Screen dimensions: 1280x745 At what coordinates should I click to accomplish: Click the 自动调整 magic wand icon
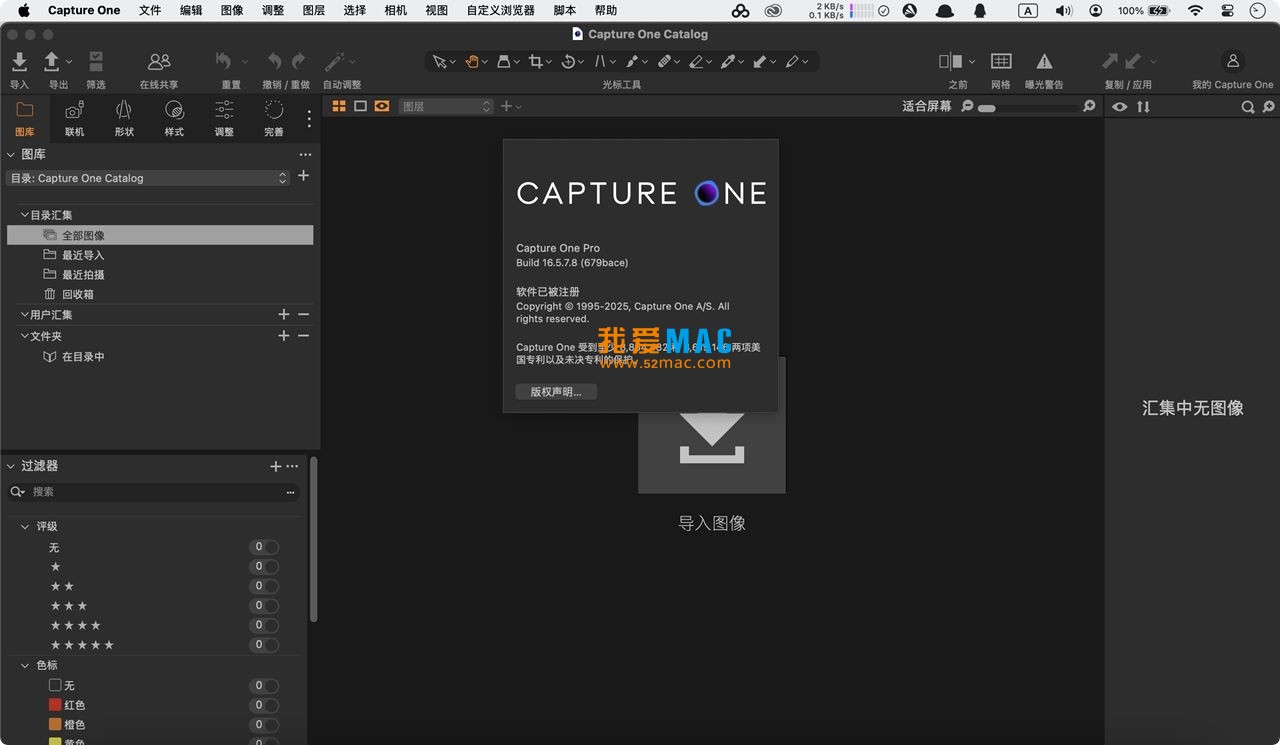(335, 62)
